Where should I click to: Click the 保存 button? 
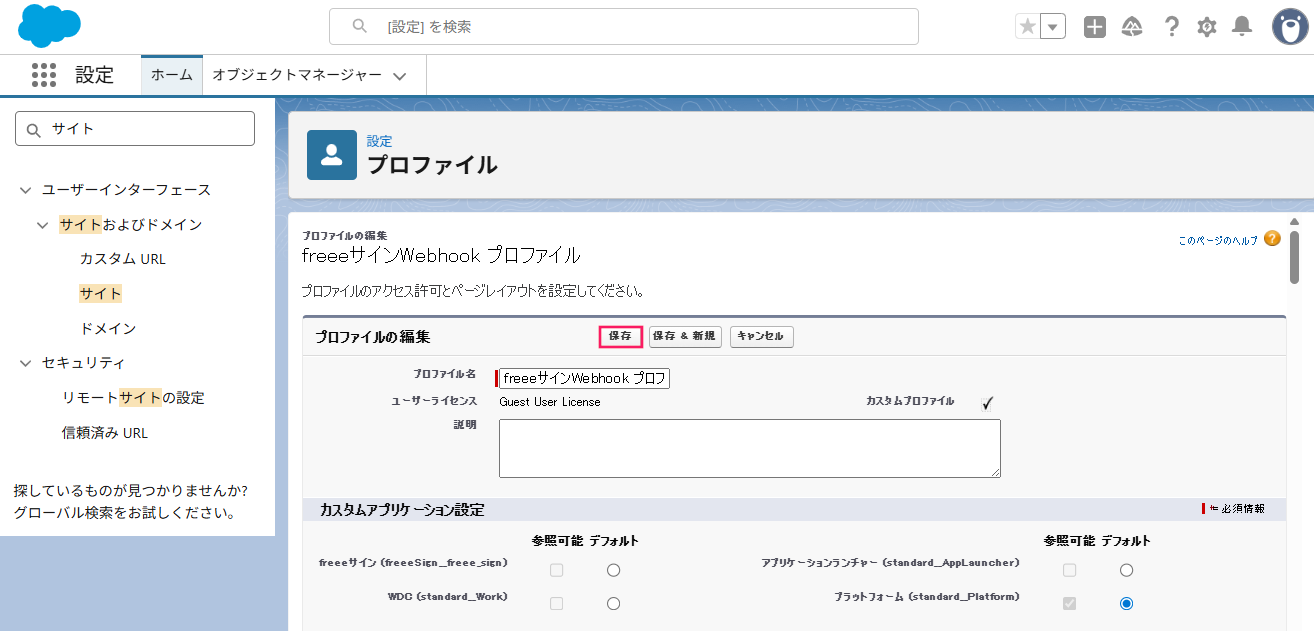(x=620, y=337)
